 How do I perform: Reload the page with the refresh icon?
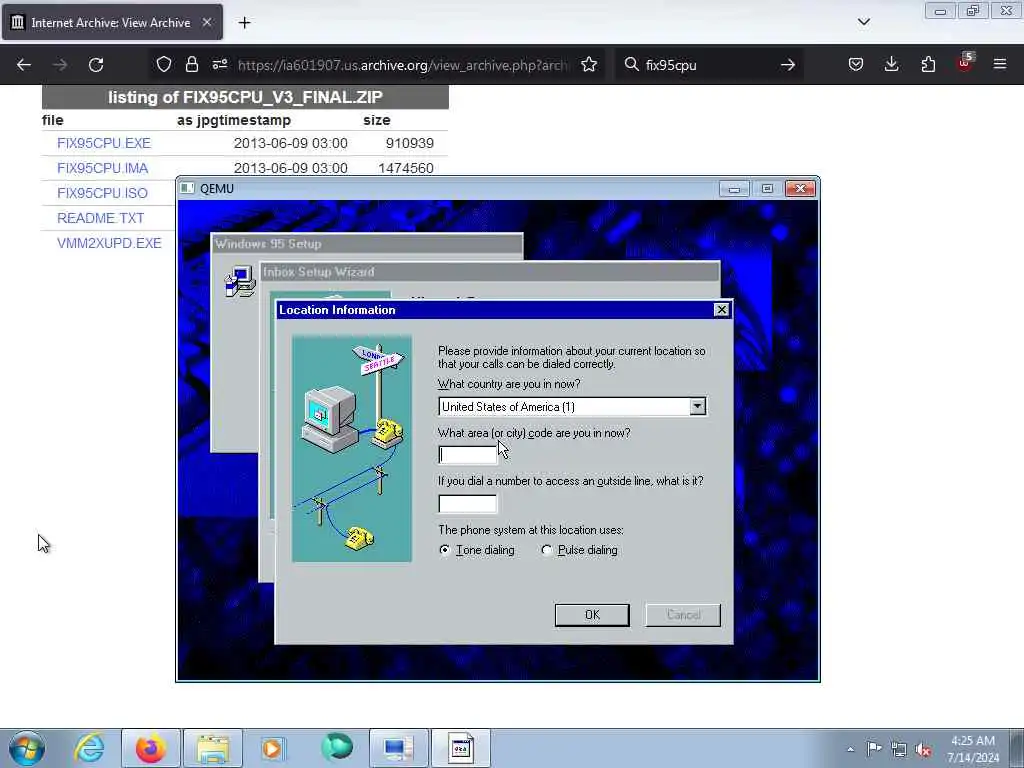(96, 65)
